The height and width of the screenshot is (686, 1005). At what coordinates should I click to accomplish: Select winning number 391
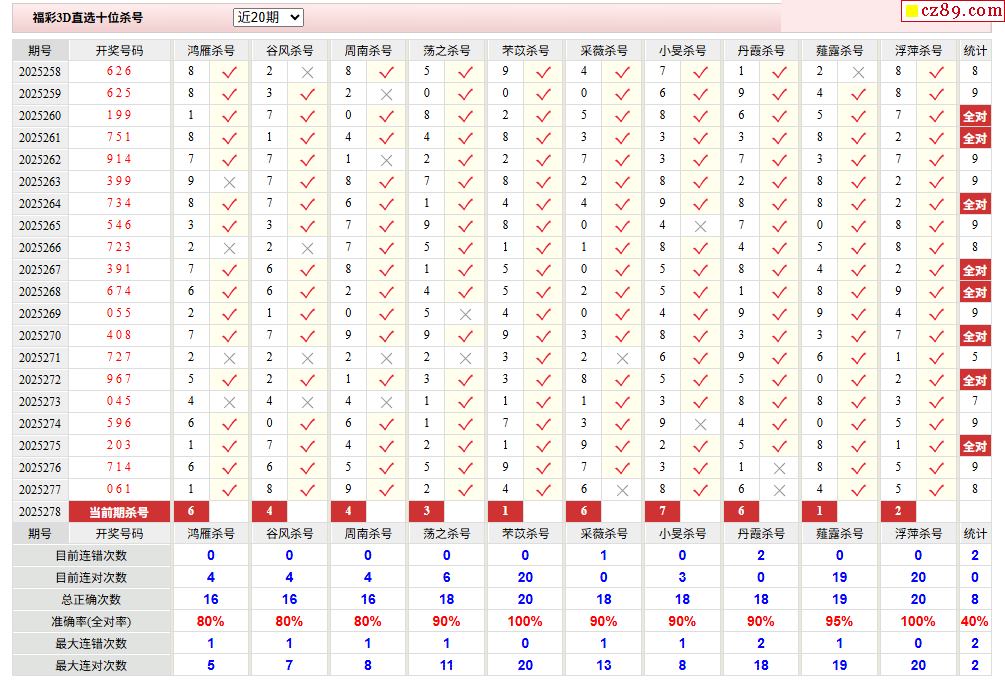[119, 269]
